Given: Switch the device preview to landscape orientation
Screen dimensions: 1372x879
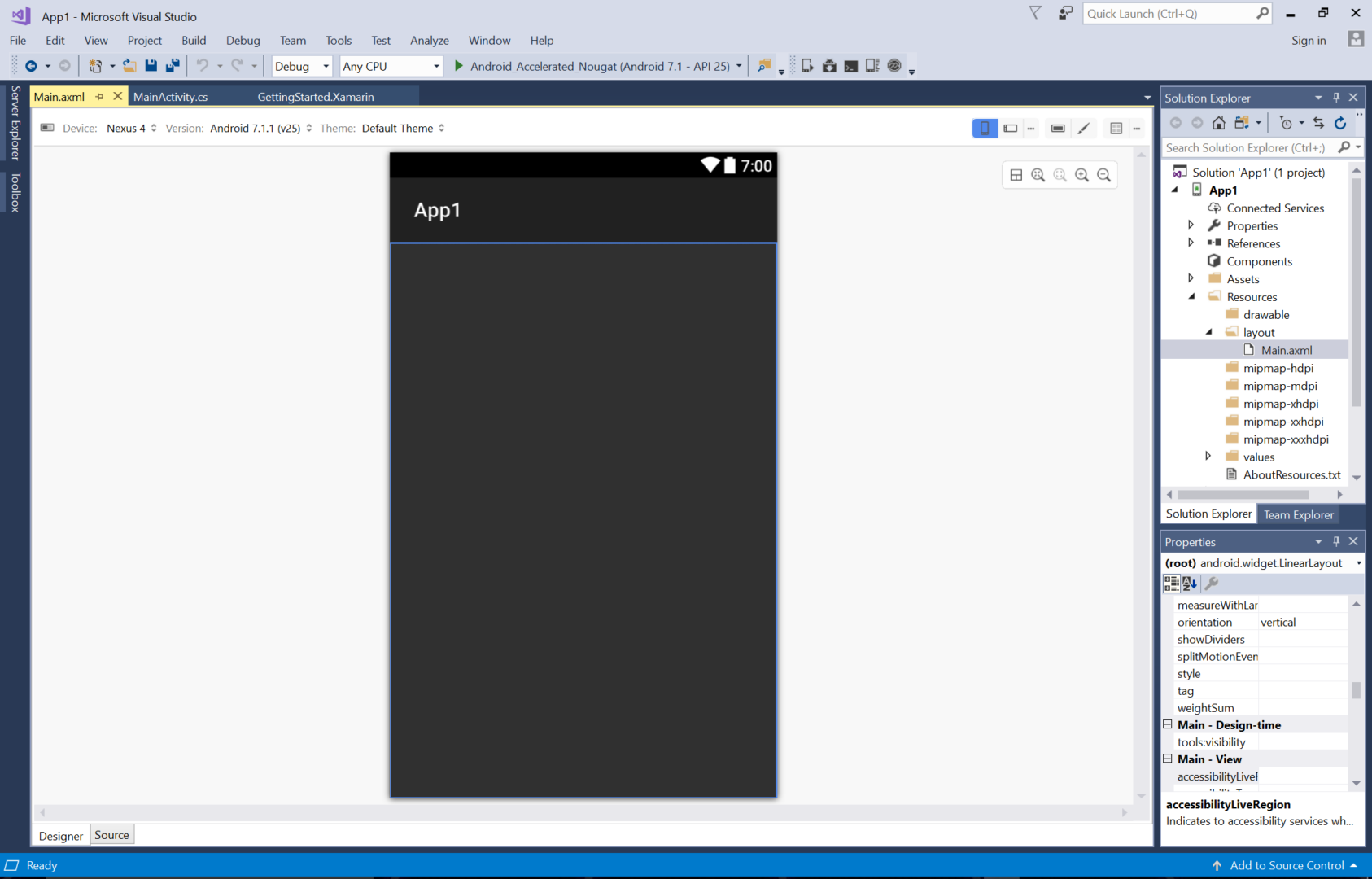Looking at the screenshot, I should click(x=1010, y=128).
